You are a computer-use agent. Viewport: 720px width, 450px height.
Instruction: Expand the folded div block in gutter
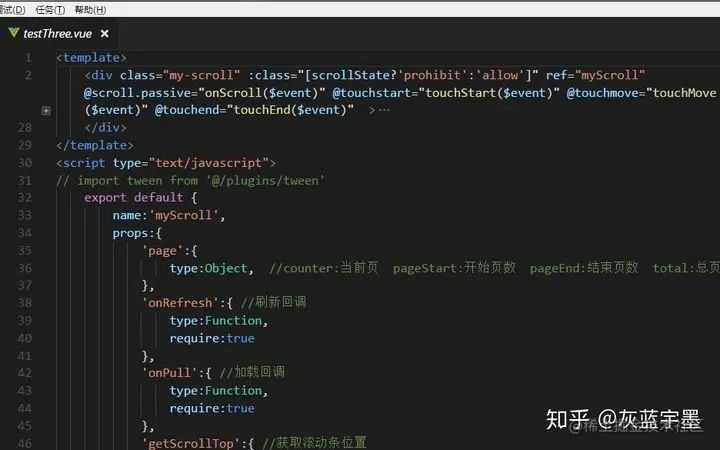click(x=46, y=110)
